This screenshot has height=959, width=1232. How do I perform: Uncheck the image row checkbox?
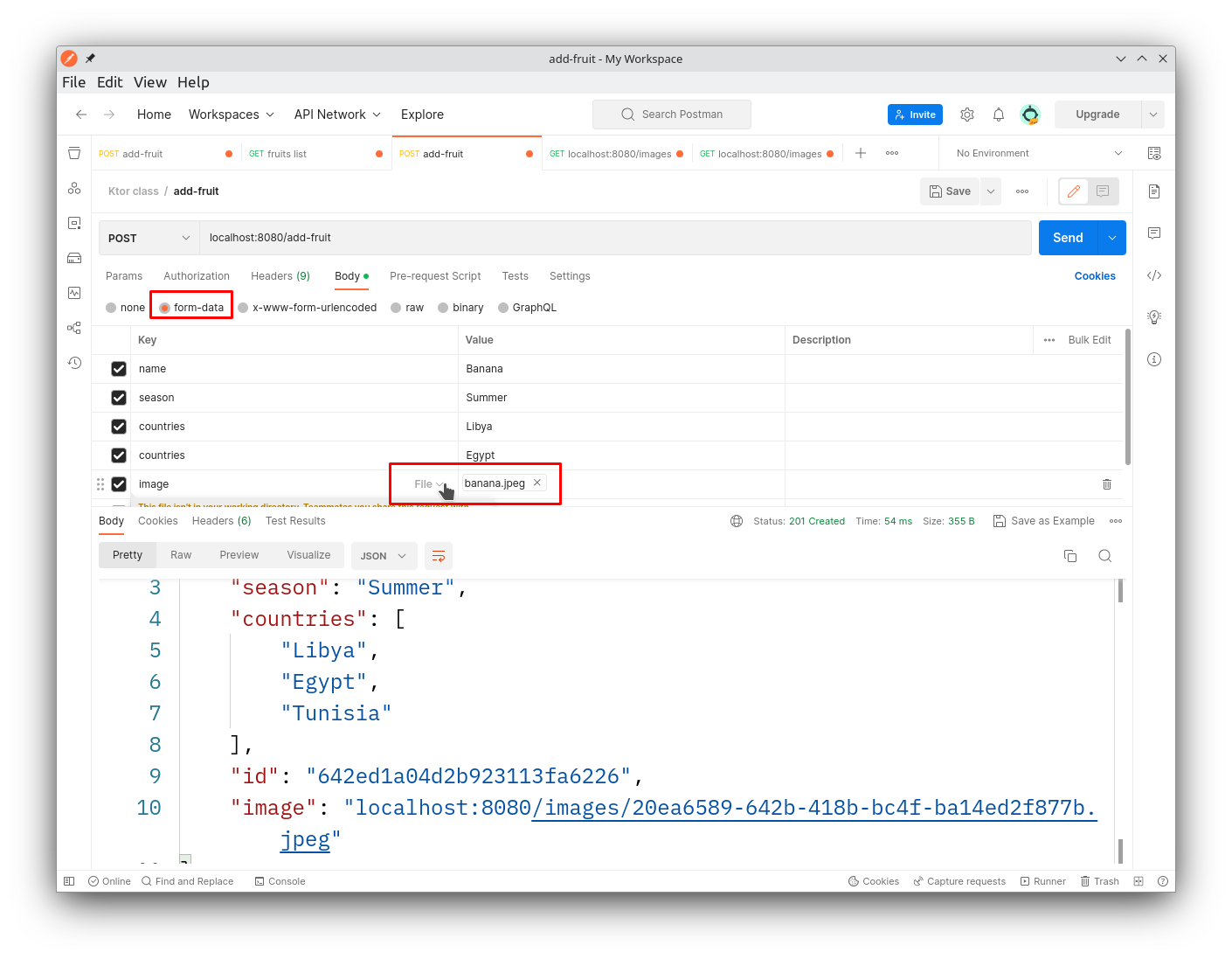[x=119, y=484]
